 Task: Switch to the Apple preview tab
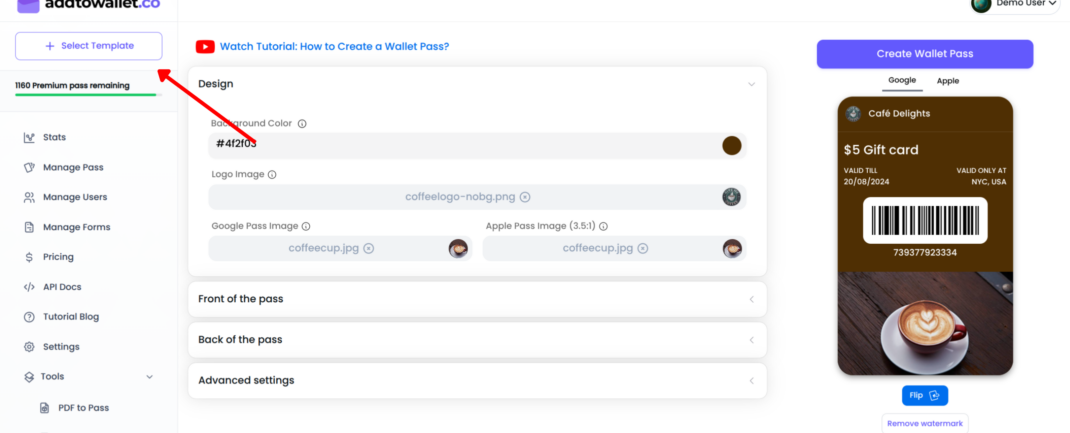click(947, 81)
